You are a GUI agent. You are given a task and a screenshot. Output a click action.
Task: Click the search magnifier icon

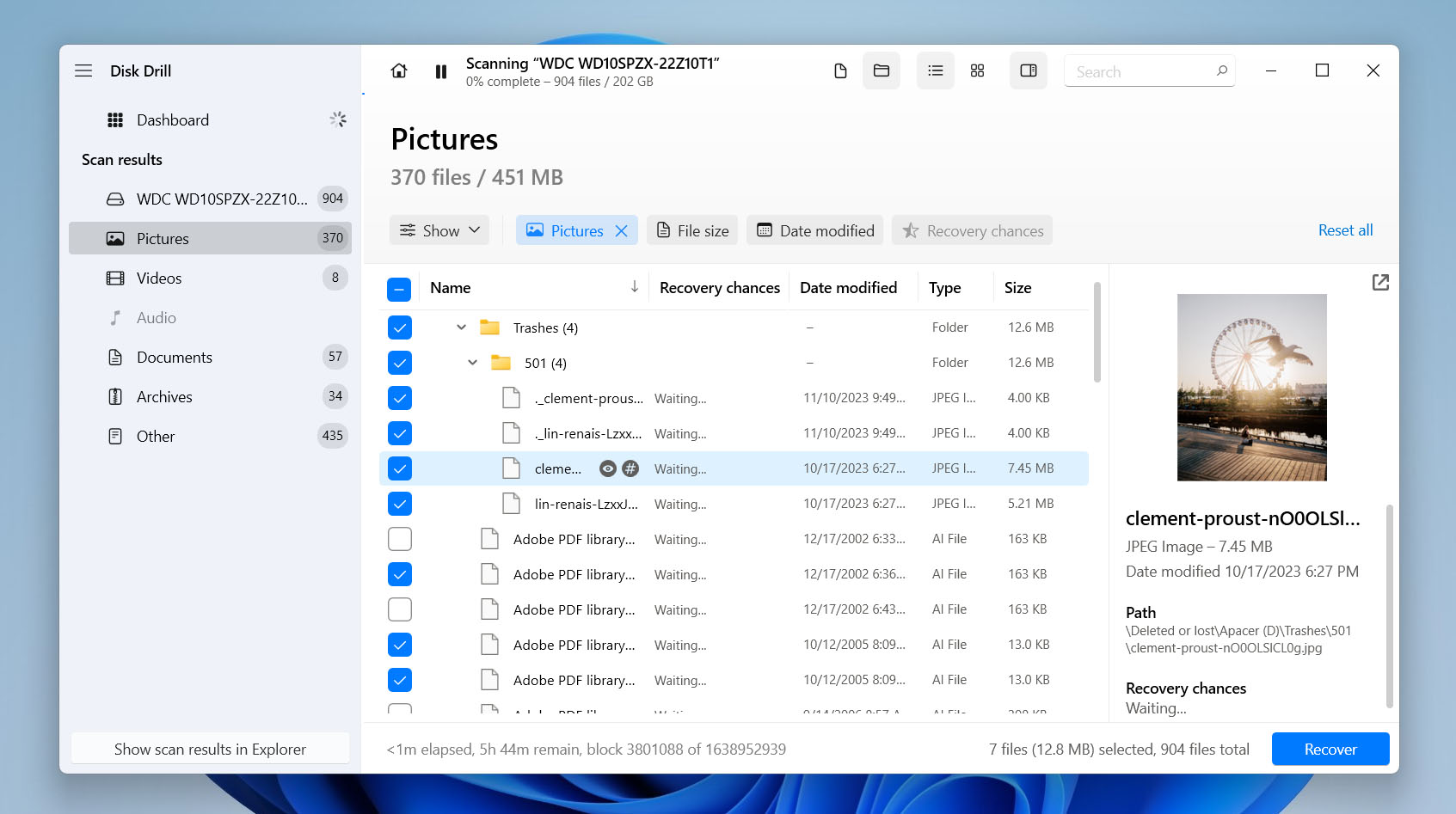pyautogui.click(x=1222, y=70)
